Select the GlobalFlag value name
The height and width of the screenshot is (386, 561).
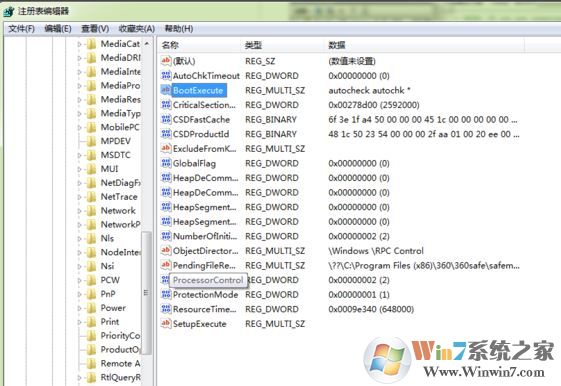(194, 163)
